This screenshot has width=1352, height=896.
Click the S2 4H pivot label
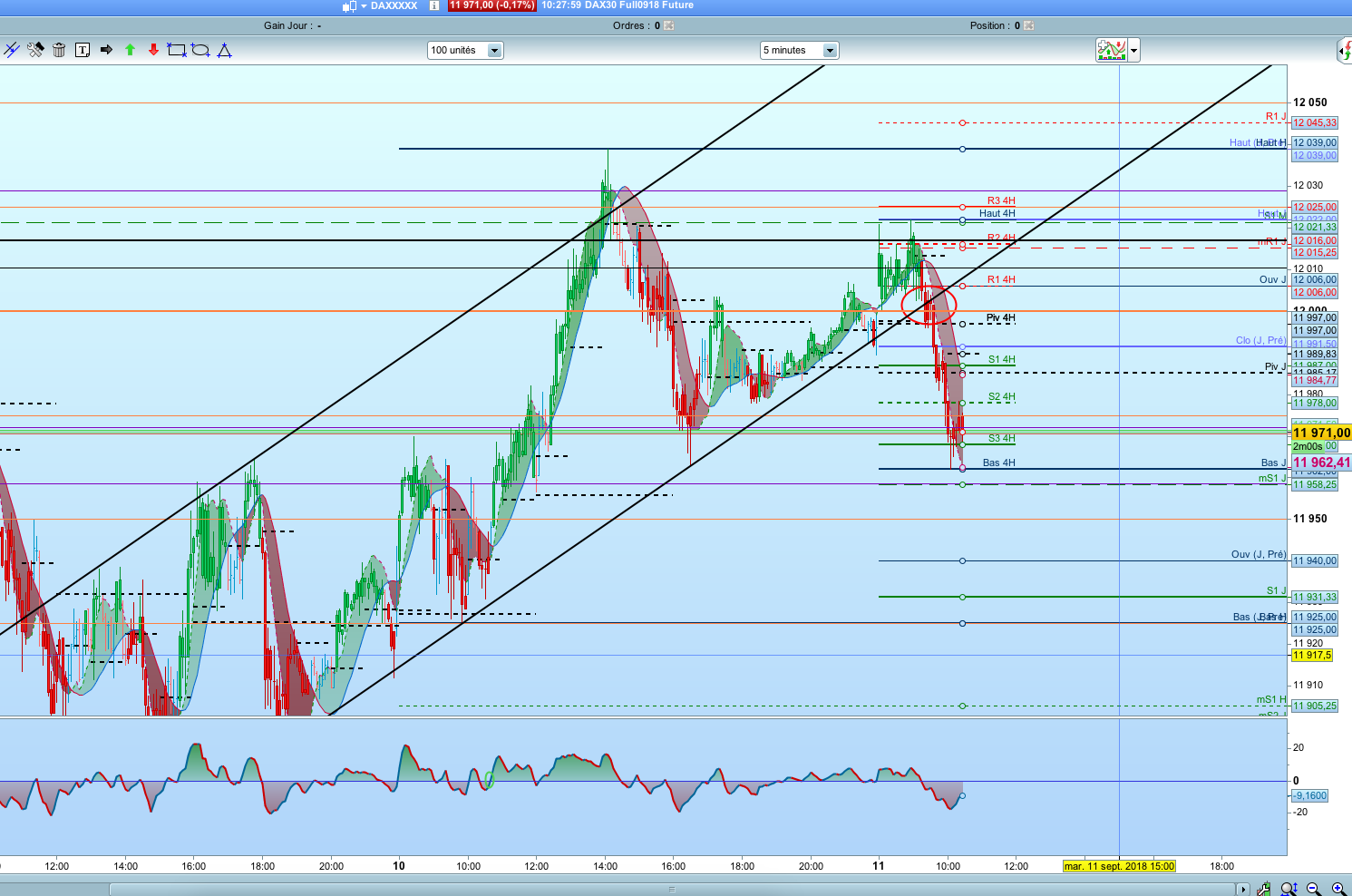(x=1002, y=396)
